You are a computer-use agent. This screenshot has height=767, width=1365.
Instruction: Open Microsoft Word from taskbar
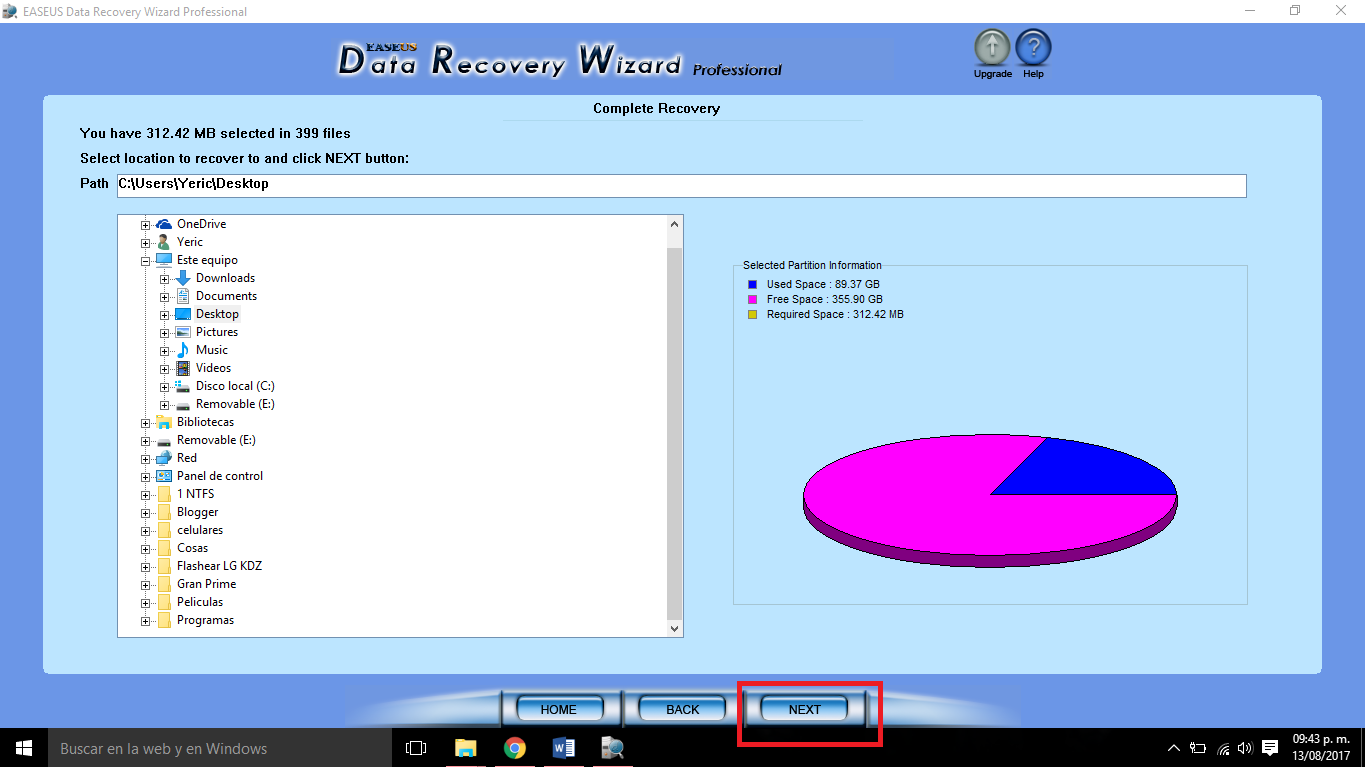click(564, 748)
